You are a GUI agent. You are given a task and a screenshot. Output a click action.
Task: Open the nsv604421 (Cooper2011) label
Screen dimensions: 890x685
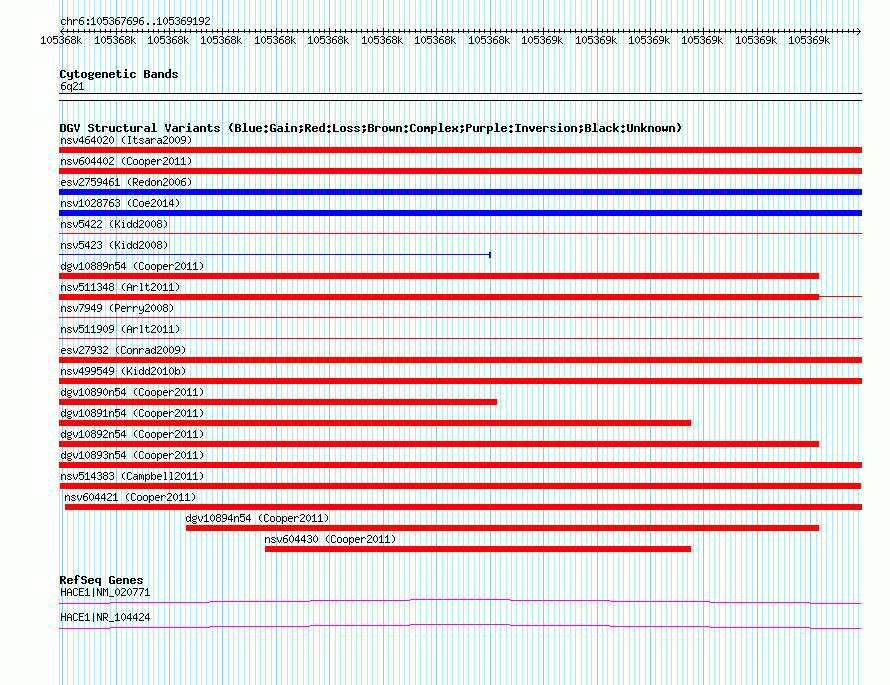(130, 497)
